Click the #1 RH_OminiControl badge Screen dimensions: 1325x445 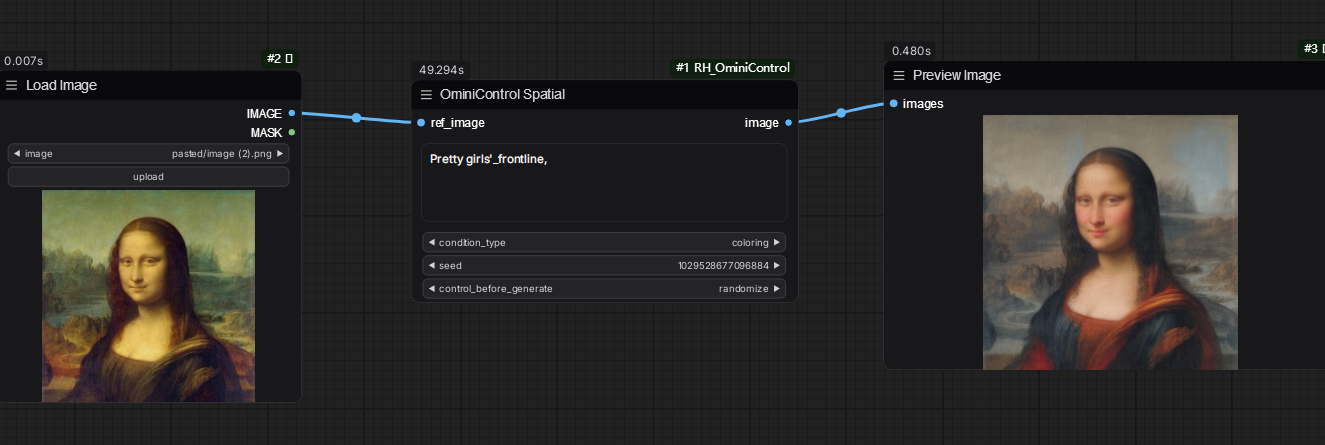(733, 68)
